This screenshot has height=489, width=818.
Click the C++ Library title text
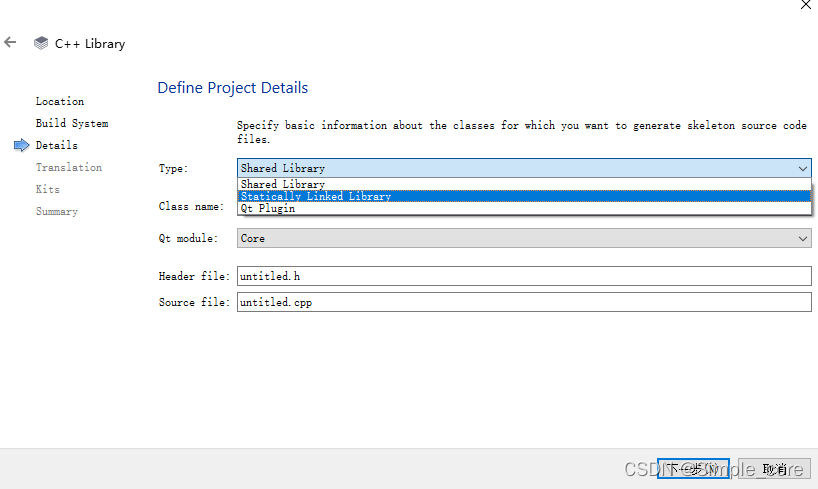[x=90, y=44]
